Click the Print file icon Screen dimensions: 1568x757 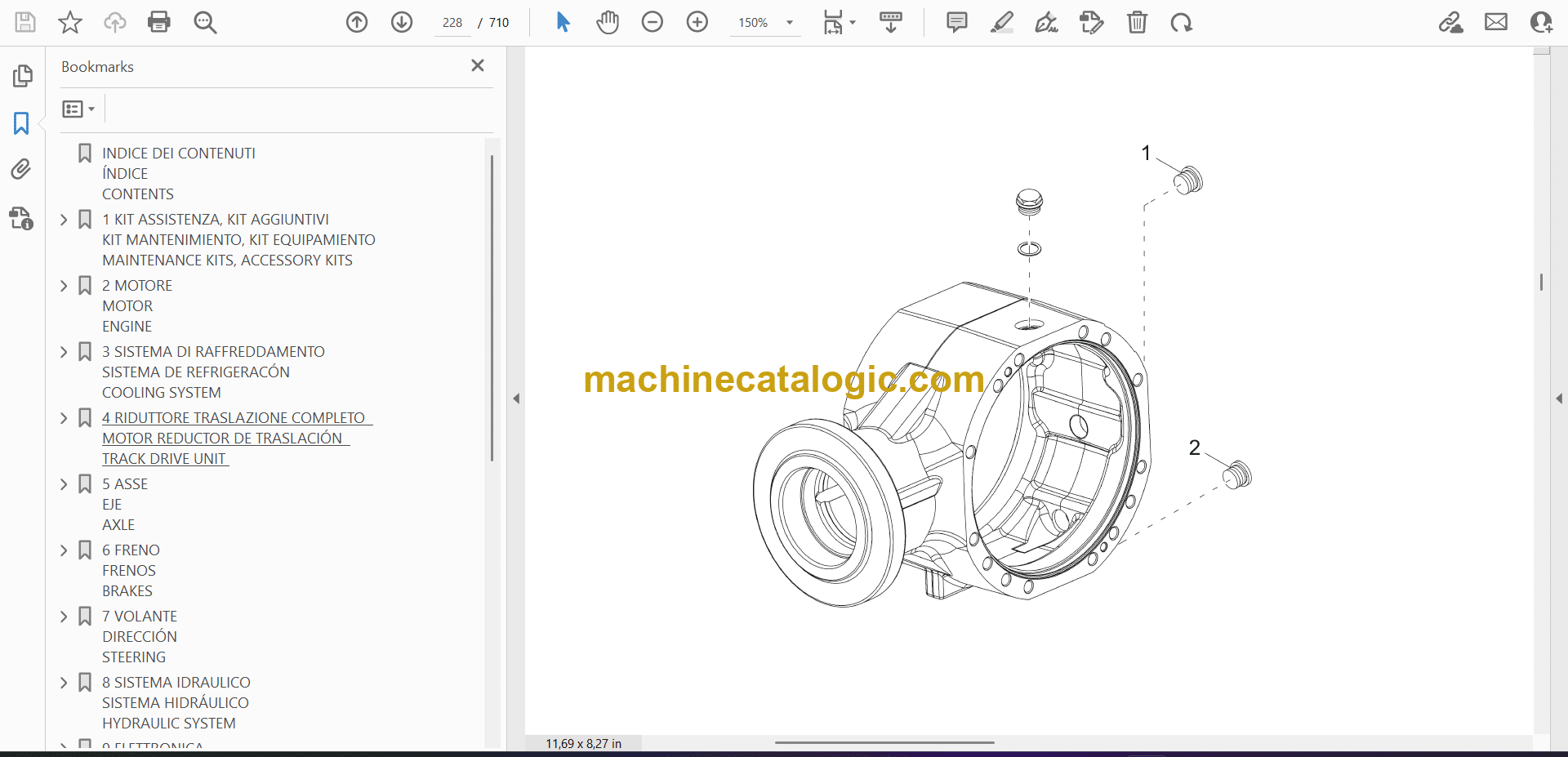click(x=159, y=22)
